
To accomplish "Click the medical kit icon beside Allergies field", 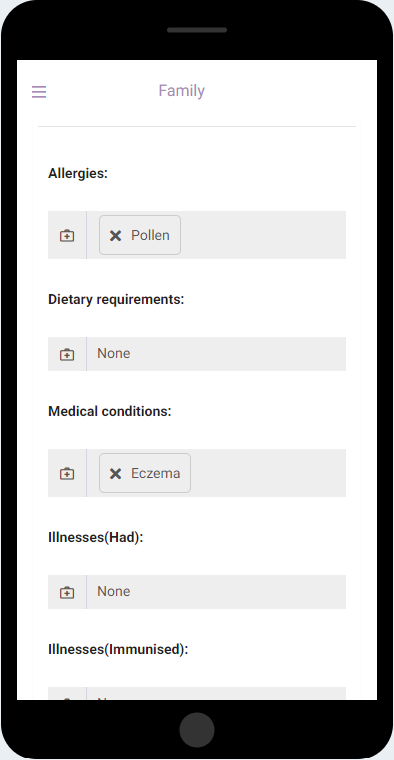I will 67,236.
